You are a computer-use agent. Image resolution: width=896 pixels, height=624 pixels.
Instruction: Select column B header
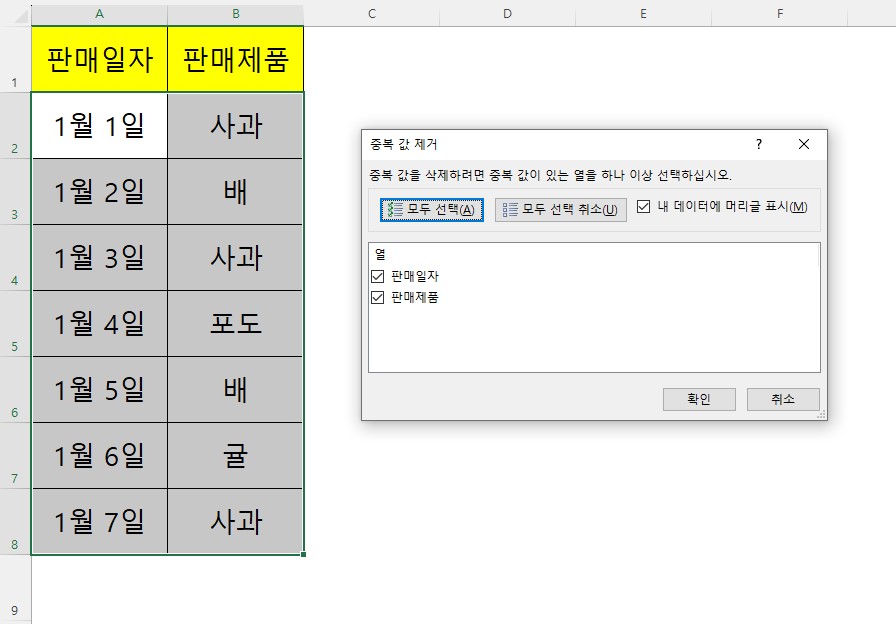(235, 14)
